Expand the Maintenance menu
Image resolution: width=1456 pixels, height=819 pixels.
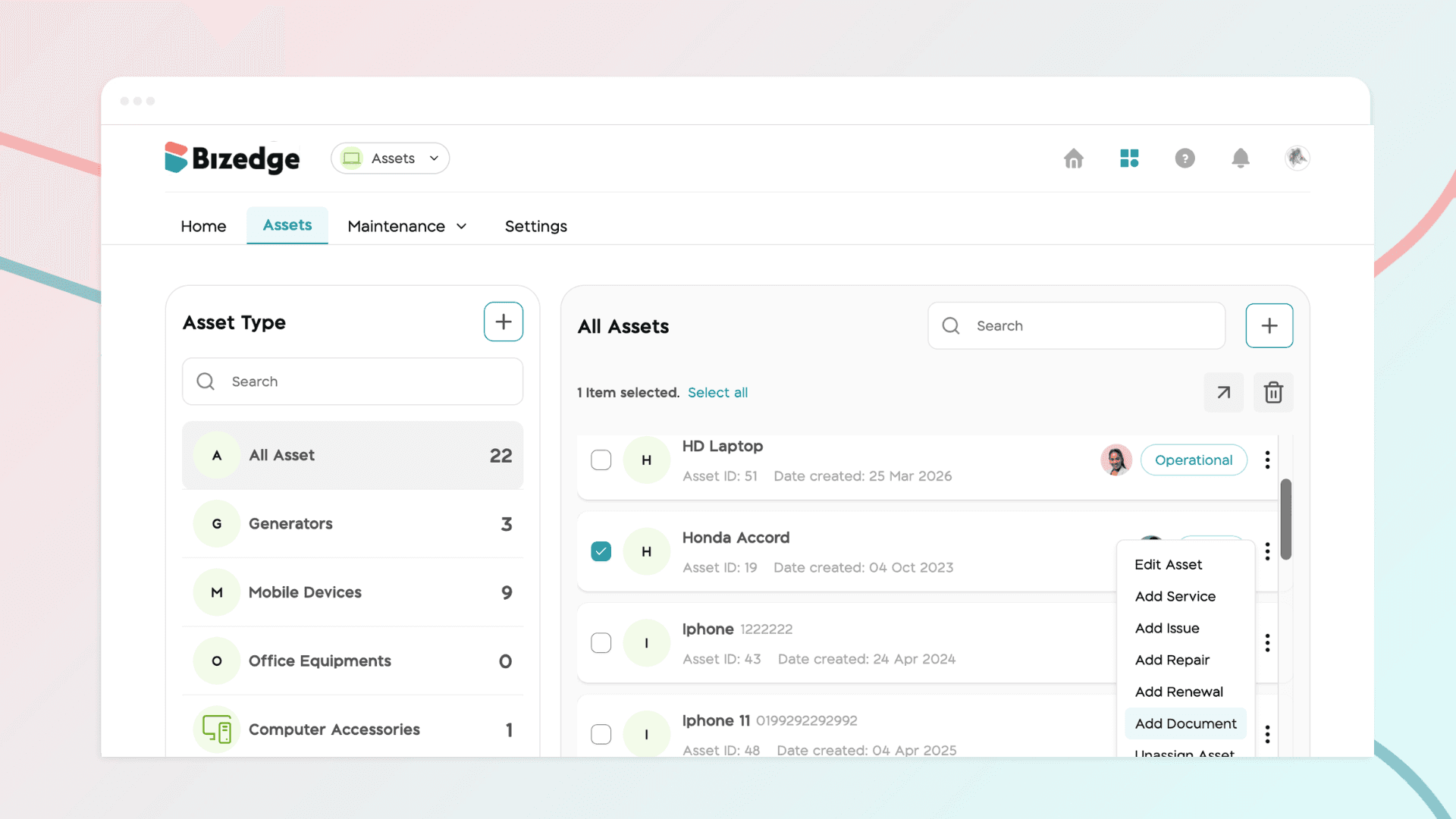407,227
